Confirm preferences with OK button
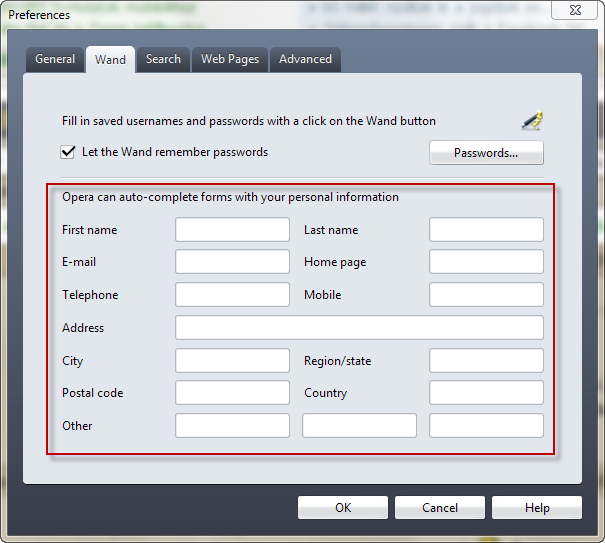This screenshot has width=605, height=543. [x=343, y=507]
